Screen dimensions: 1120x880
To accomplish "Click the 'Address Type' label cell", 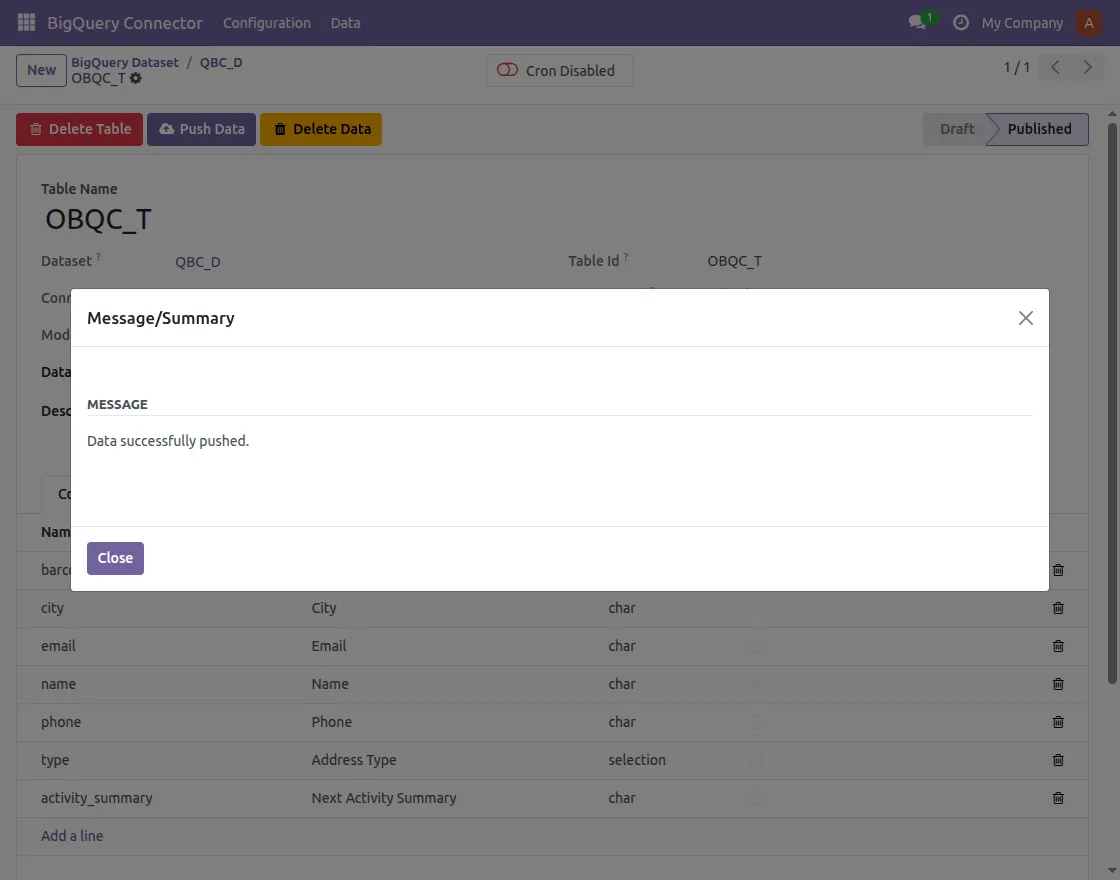I will [x=354, y=760].
